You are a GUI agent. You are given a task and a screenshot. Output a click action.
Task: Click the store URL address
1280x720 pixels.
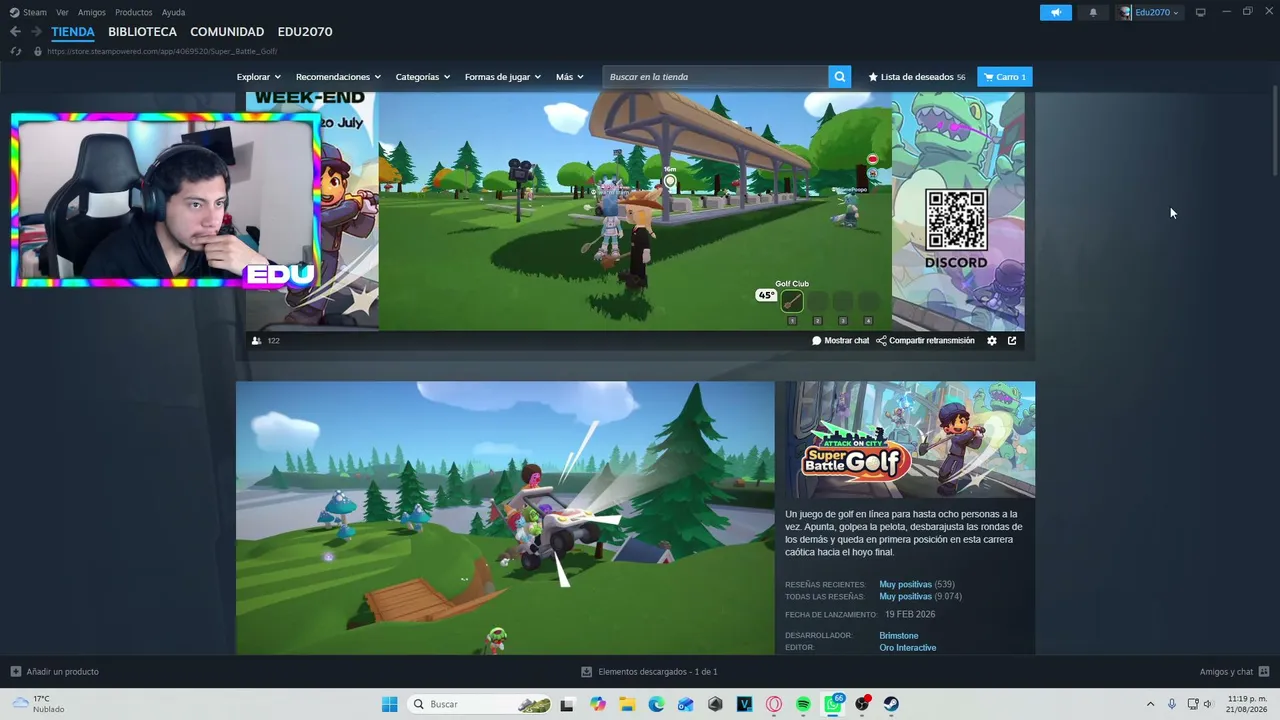[x=162, y=51]
